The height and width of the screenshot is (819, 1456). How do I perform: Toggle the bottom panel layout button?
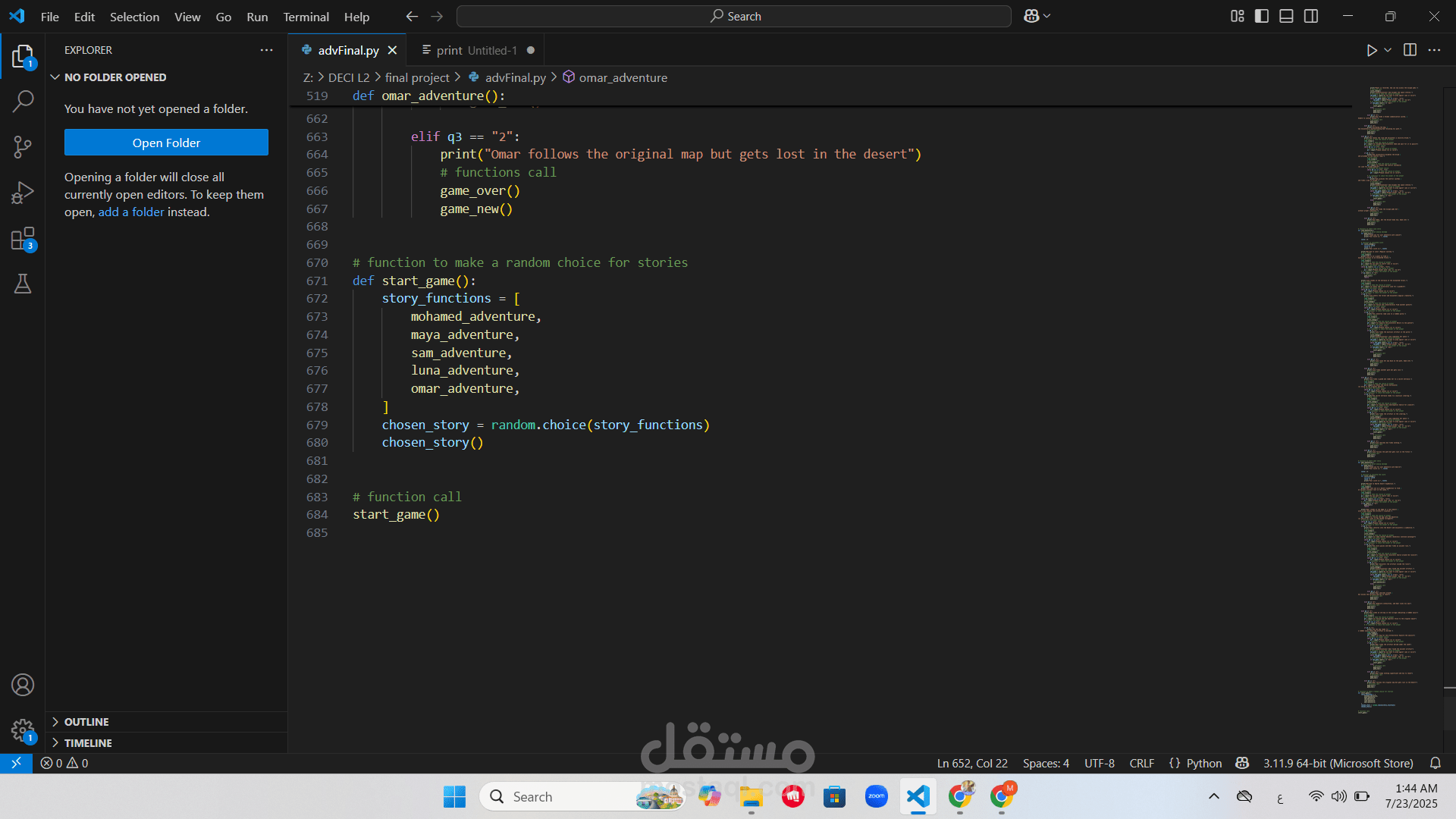pos(1286,16)
